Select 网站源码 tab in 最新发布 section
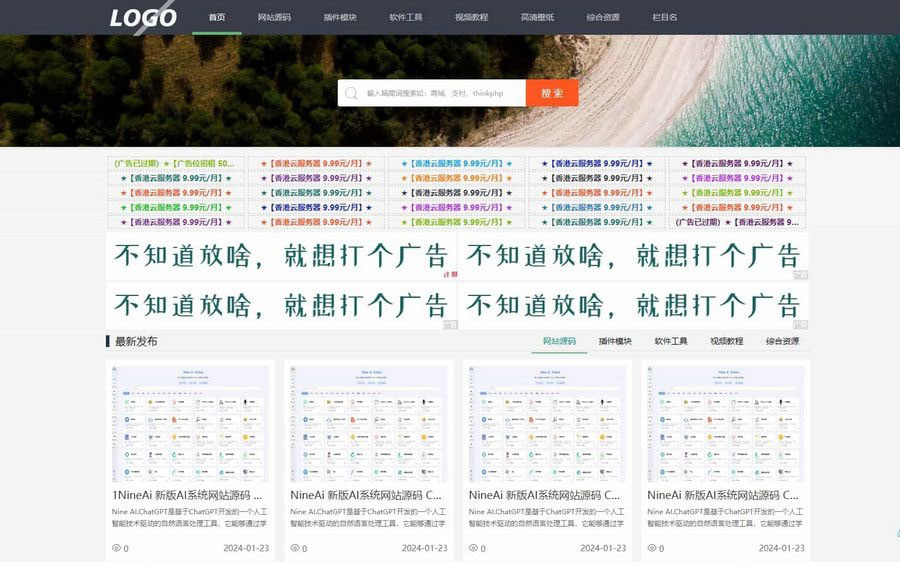 (559, 341)
